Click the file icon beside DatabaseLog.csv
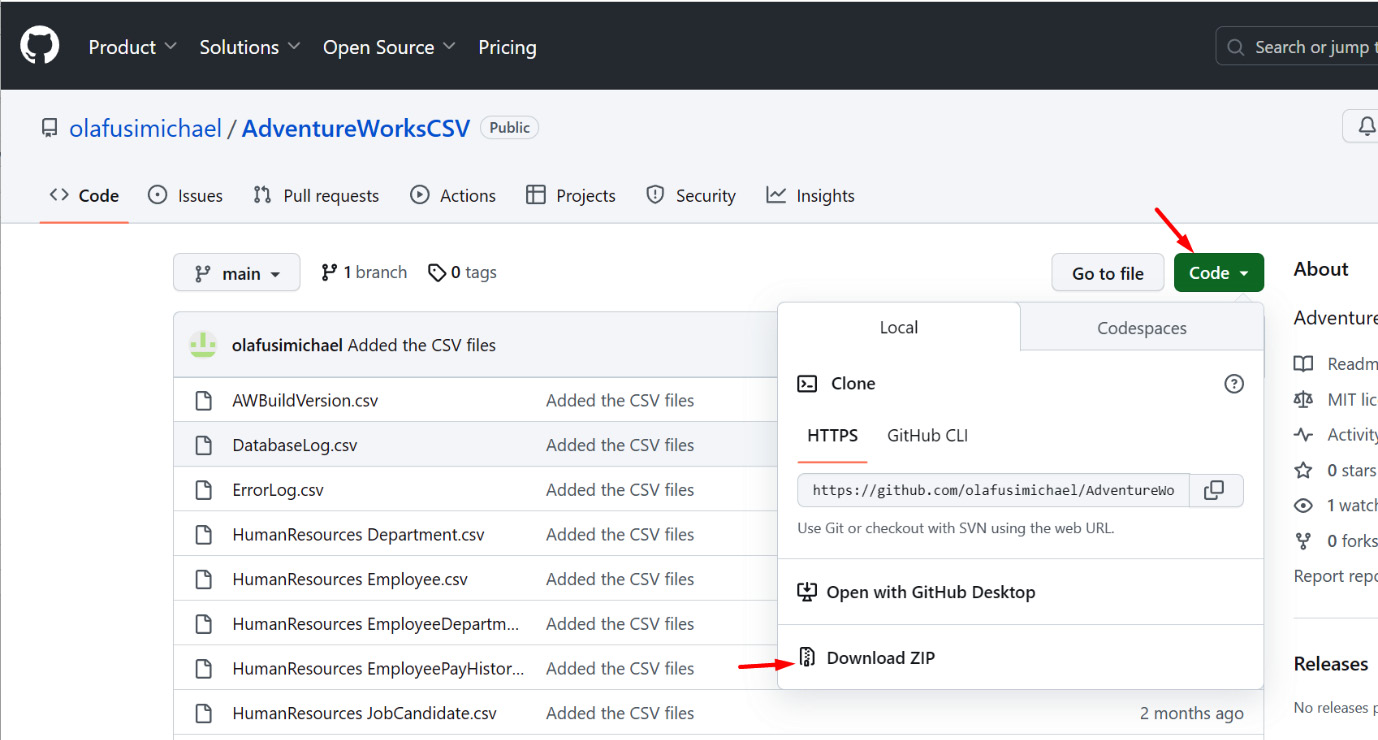The image size is (1378, 740). click(x=204, y=445)
